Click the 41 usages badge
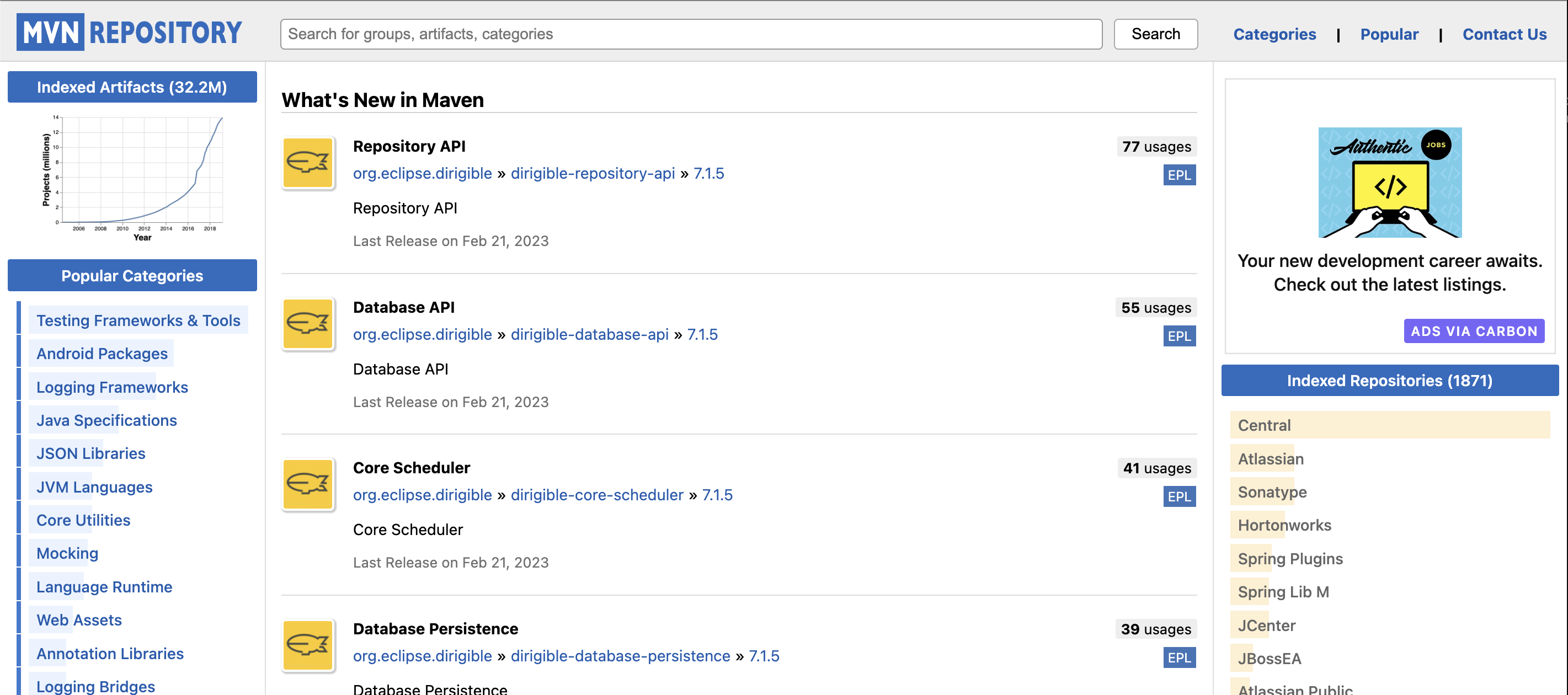 [1156, 468]
